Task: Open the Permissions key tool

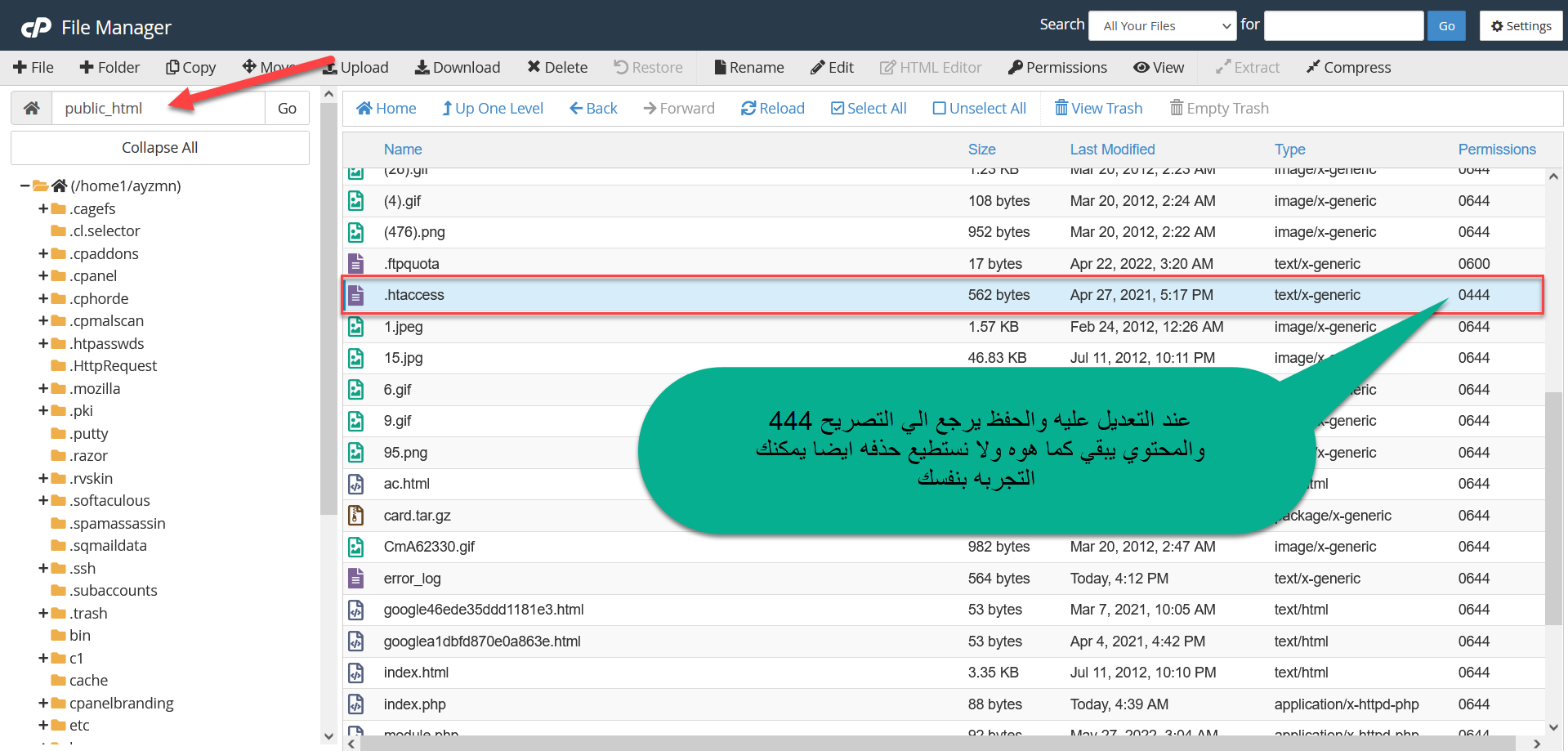Action: click(1015, 68)
